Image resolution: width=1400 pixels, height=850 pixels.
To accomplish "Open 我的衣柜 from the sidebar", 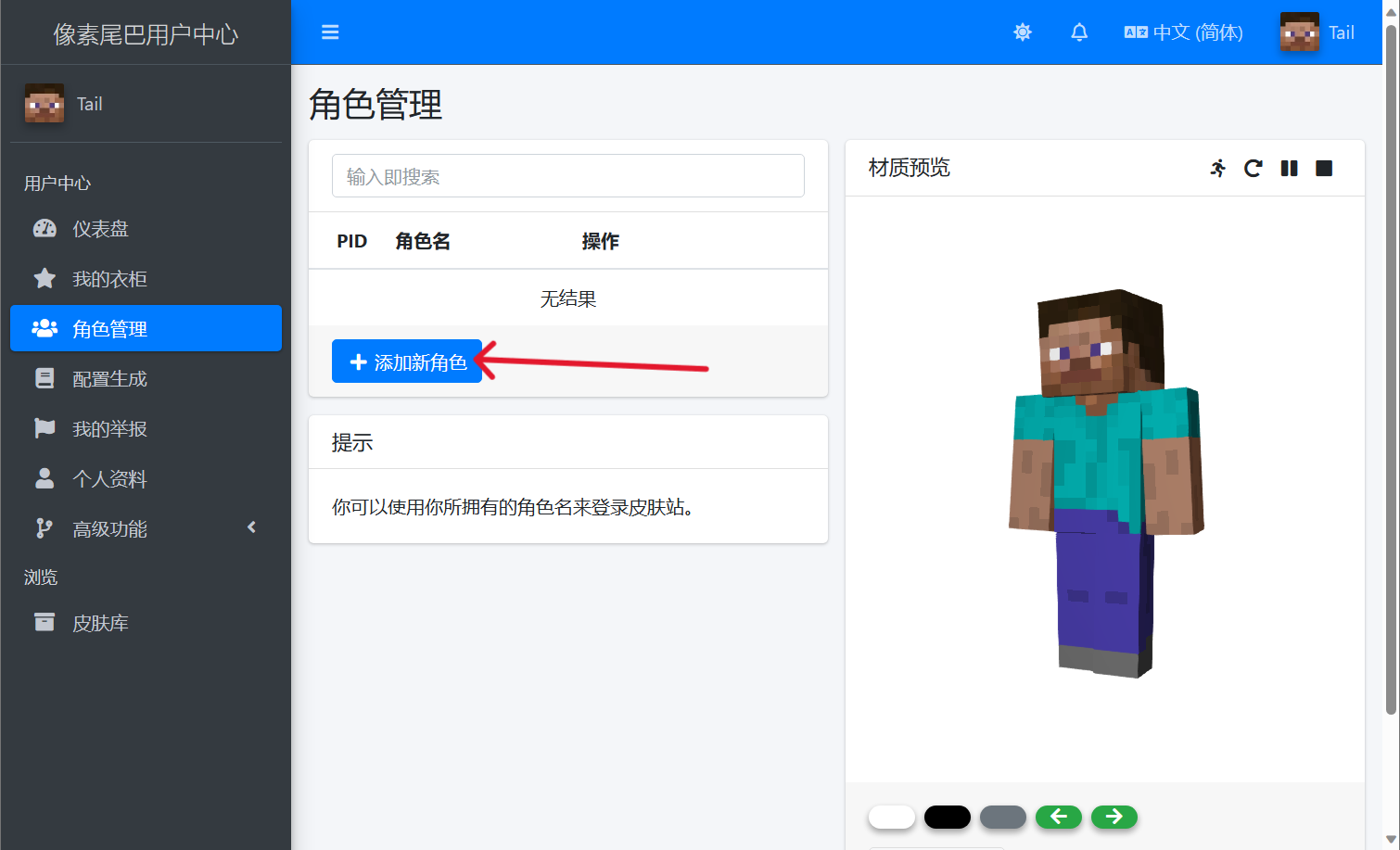I will [146, 279].
